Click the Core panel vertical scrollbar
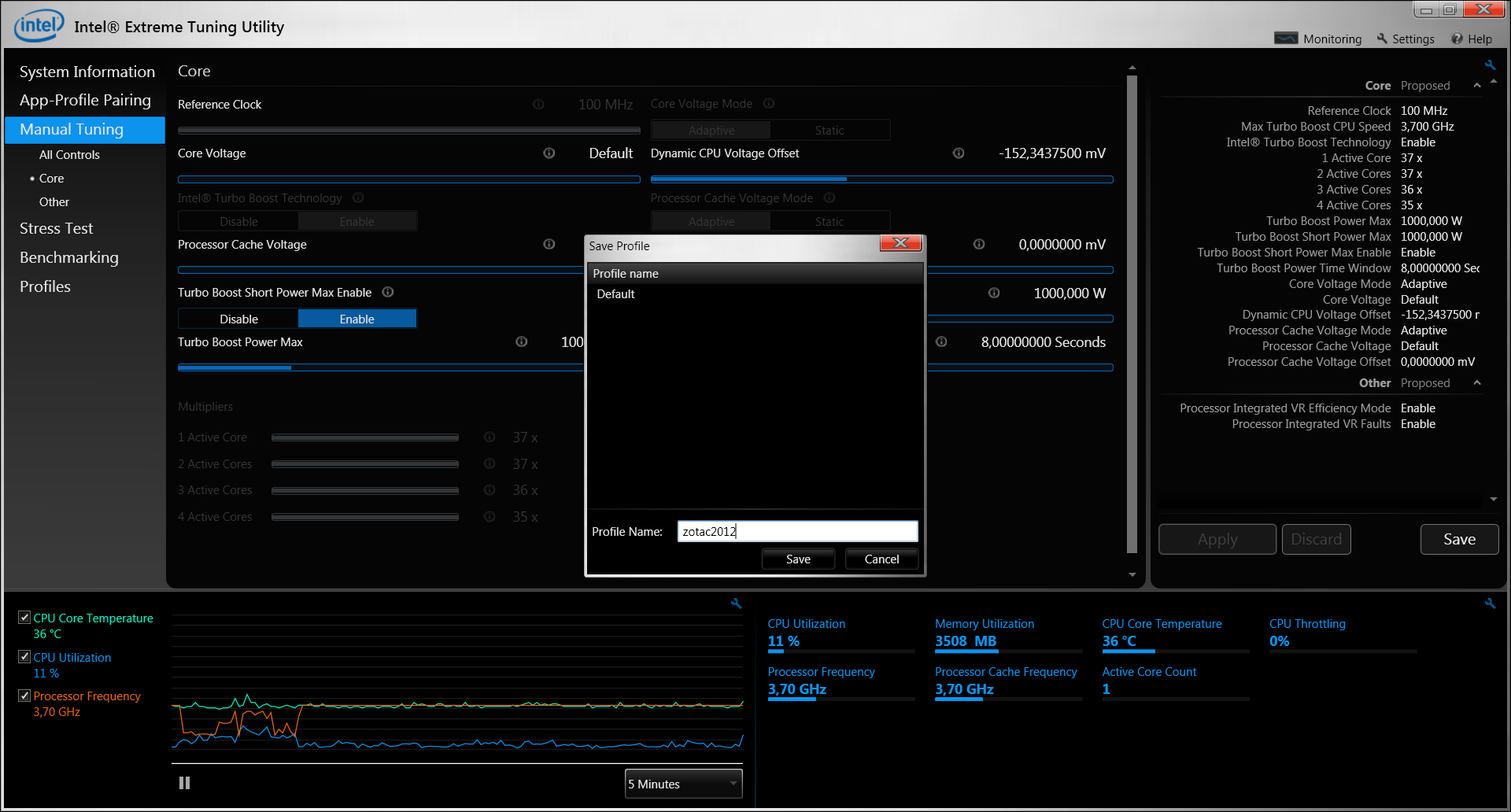 click(x=1132, y=315)
